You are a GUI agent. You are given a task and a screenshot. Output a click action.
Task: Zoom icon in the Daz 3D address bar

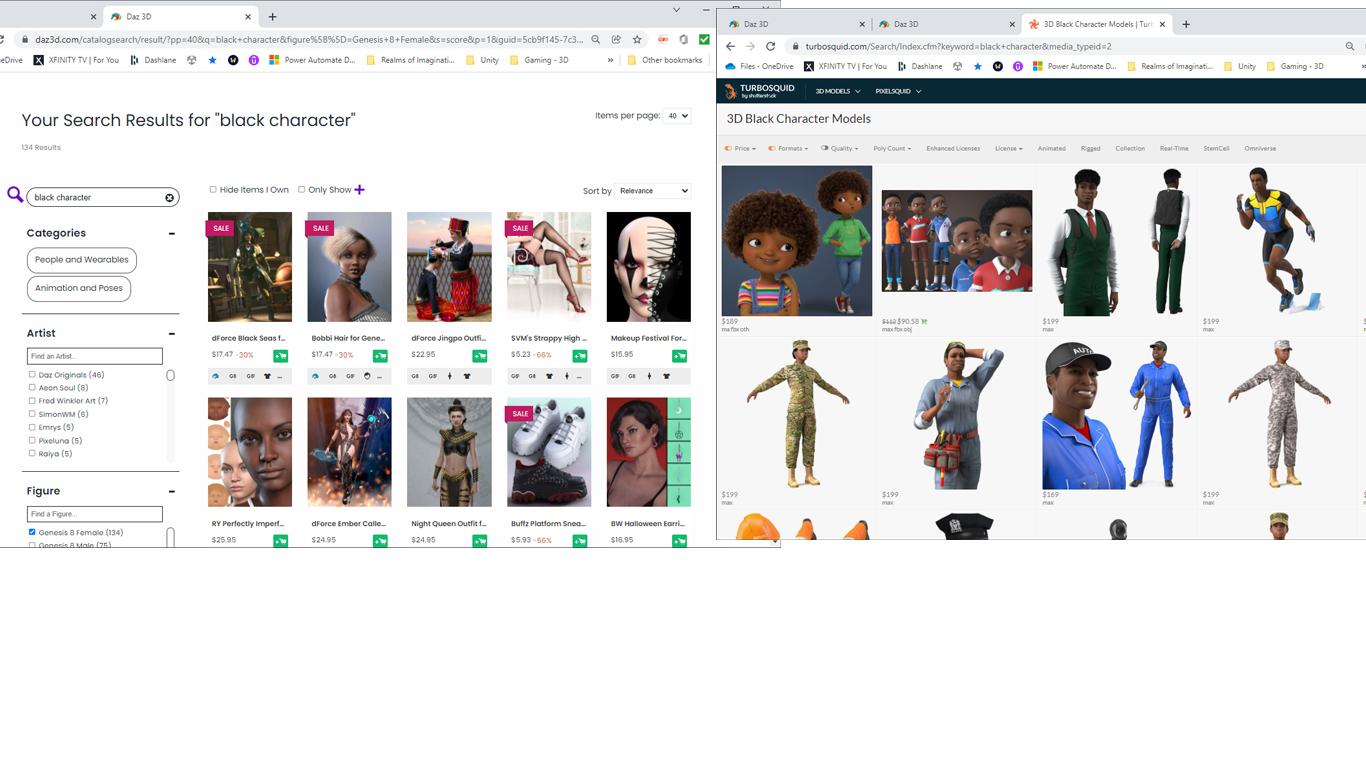(596, 40)
